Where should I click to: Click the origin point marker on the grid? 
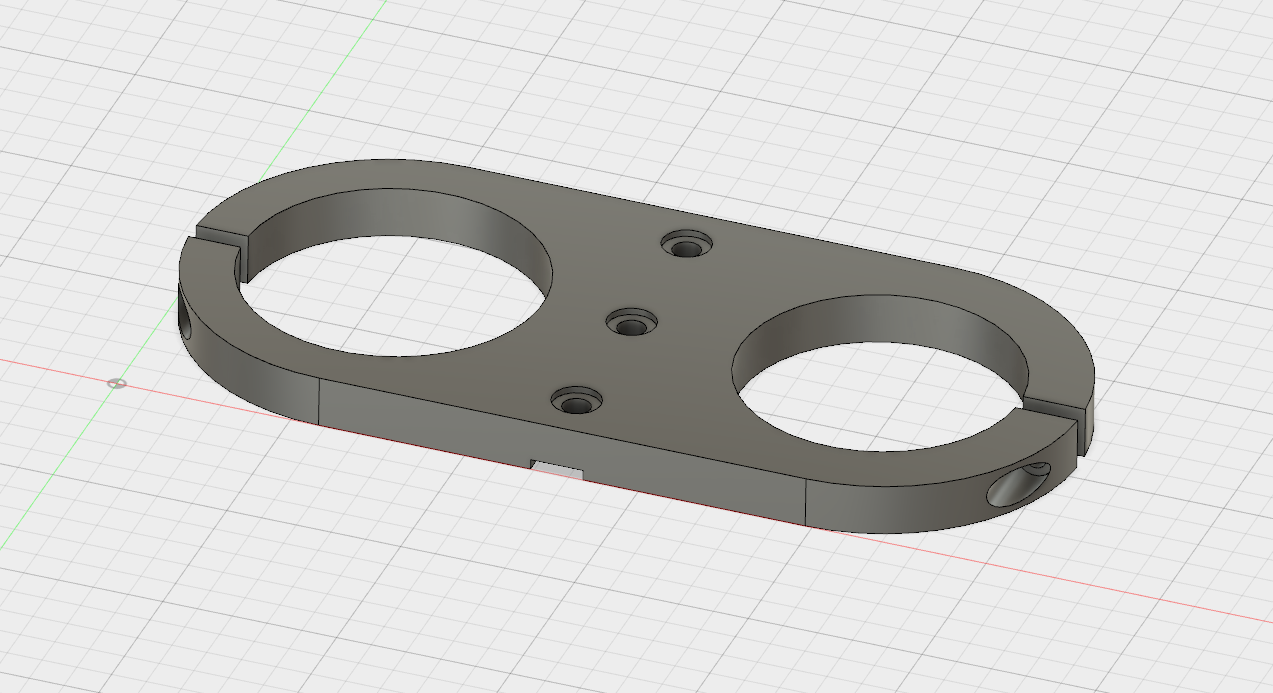pos(117,383)
